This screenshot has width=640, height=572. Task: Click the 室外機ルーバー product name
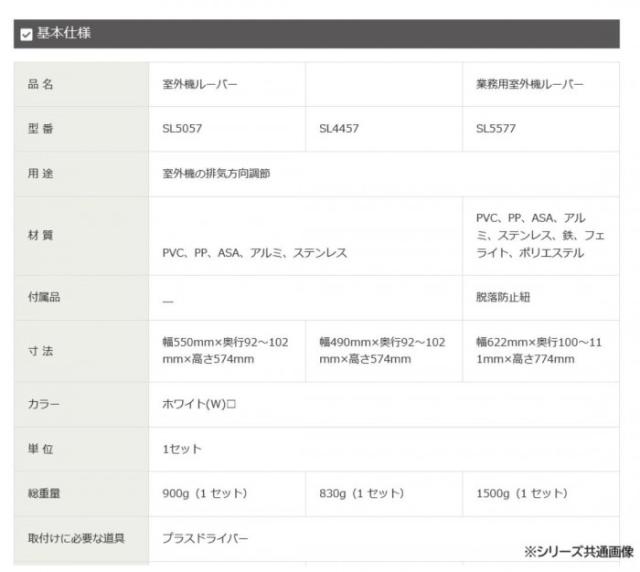pyautogui.click(x=200, y=85)
